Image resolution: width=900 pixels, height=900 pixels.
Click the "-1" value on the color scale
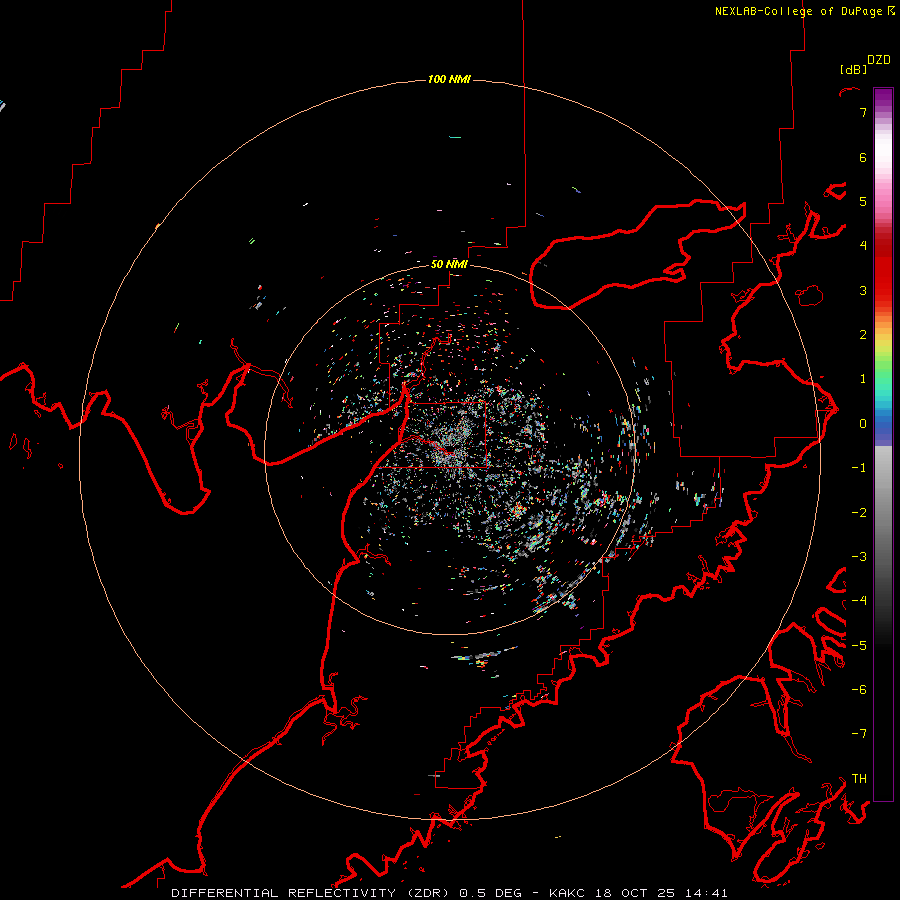859,468
